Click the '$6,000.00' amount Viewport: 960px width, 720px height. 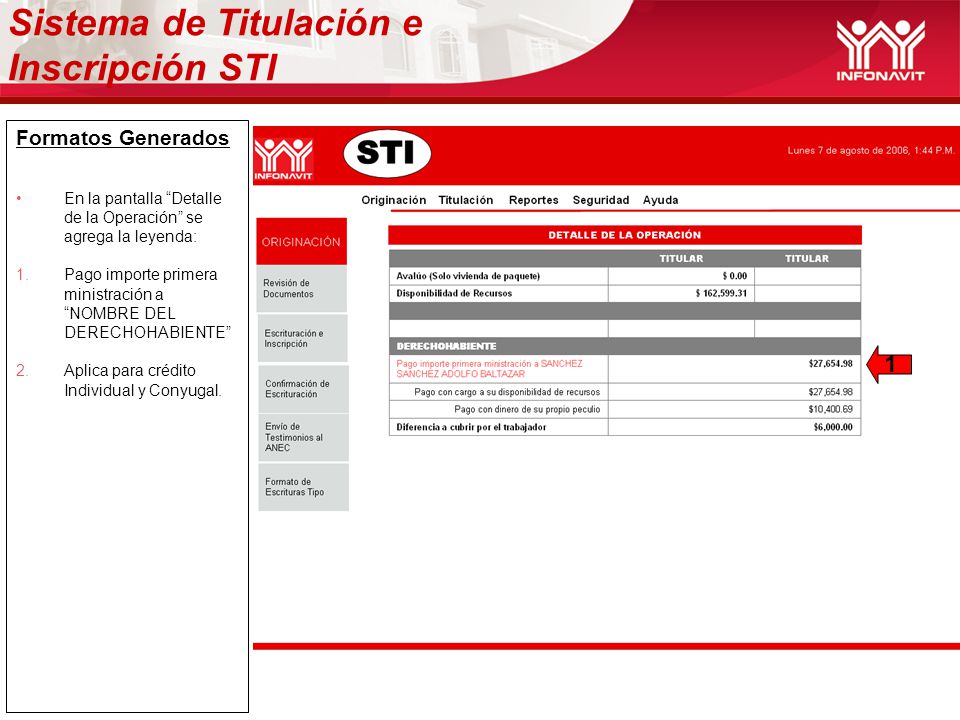click(833, 427)
